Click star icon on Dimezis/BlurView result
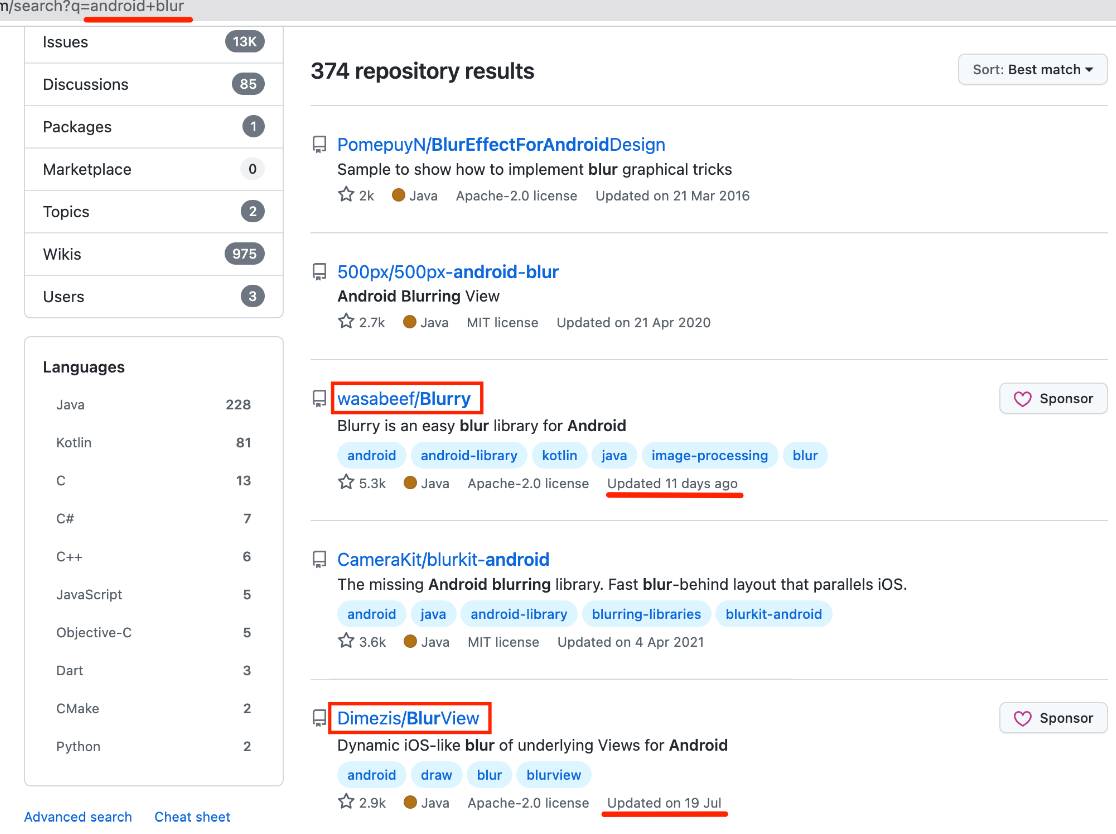The width and height of the screenshot is (1116, 834). [x=346, y=802]
